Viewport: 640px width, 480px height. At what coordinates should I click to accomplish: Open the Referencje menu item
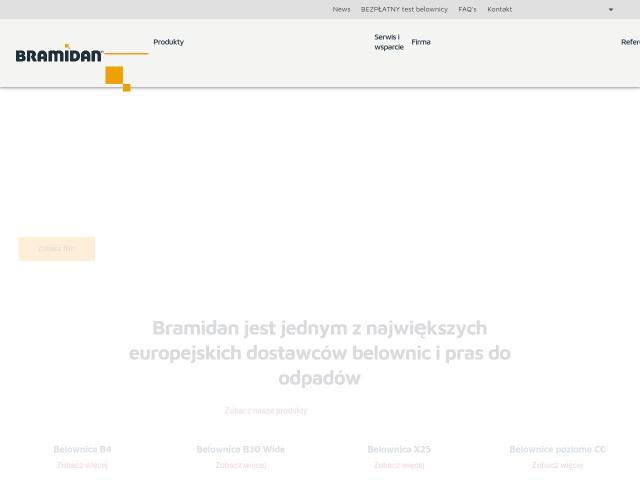[x=631, y=42]
